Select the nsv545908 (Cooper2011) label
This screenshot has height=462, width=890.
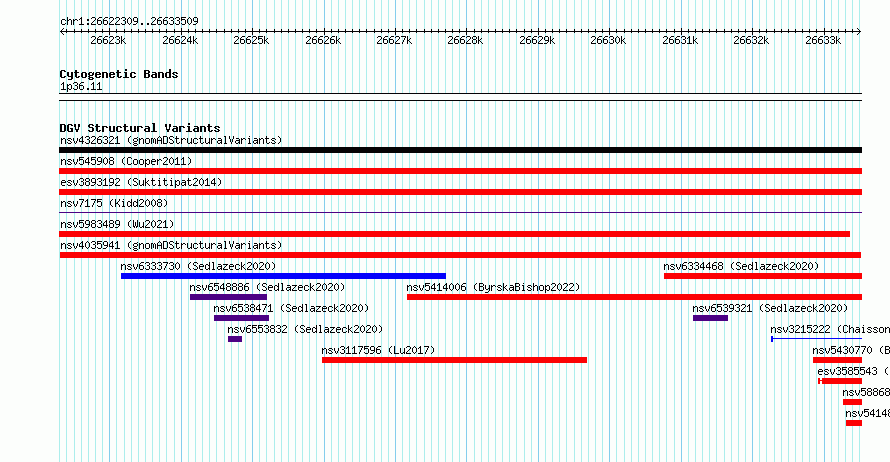(x=126, y=161)
